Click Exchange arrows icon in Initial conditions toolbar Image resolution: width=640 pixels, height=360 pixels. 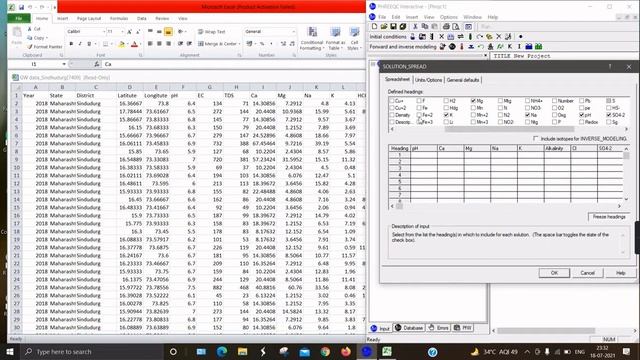(460, 37)
